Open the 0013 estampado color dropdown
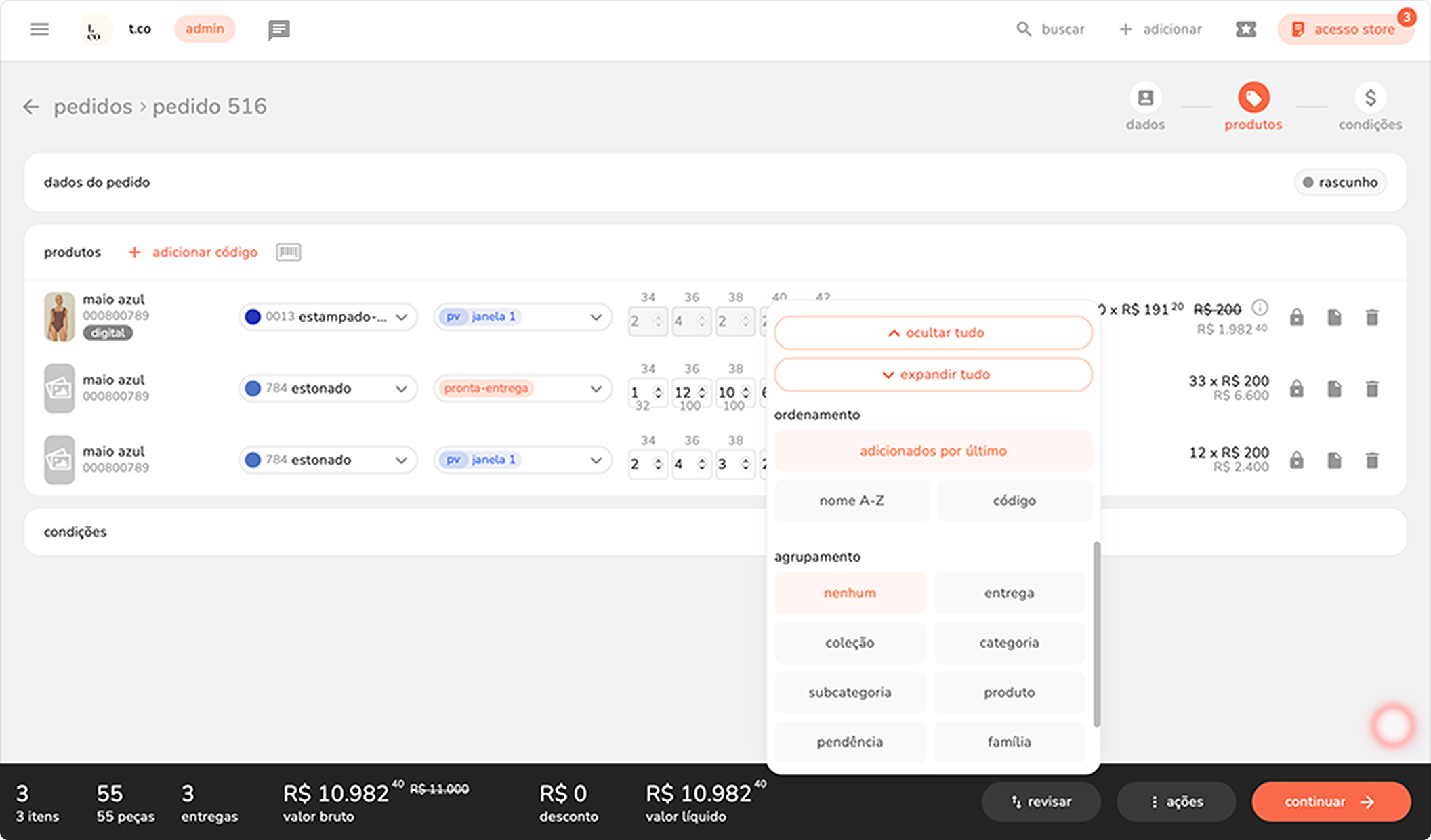The height and width of the screenshot is (840, 1431). tap(328, 317)
